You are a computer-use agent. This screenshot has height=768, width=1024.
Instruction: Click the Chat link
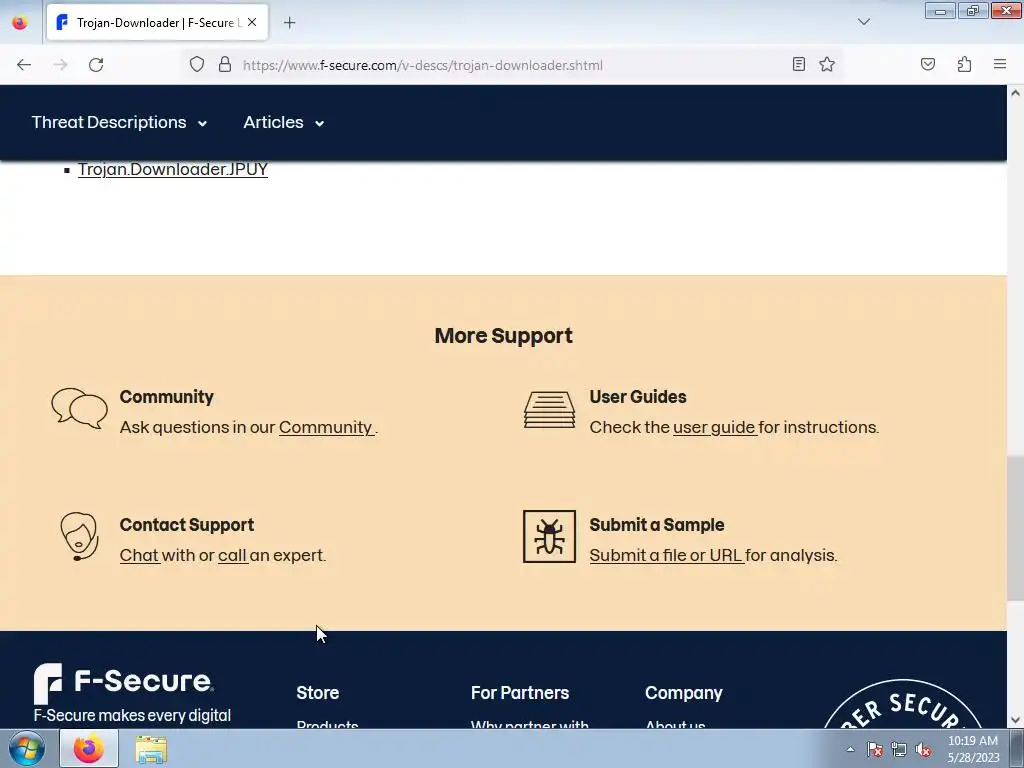[x=139, y=555]
